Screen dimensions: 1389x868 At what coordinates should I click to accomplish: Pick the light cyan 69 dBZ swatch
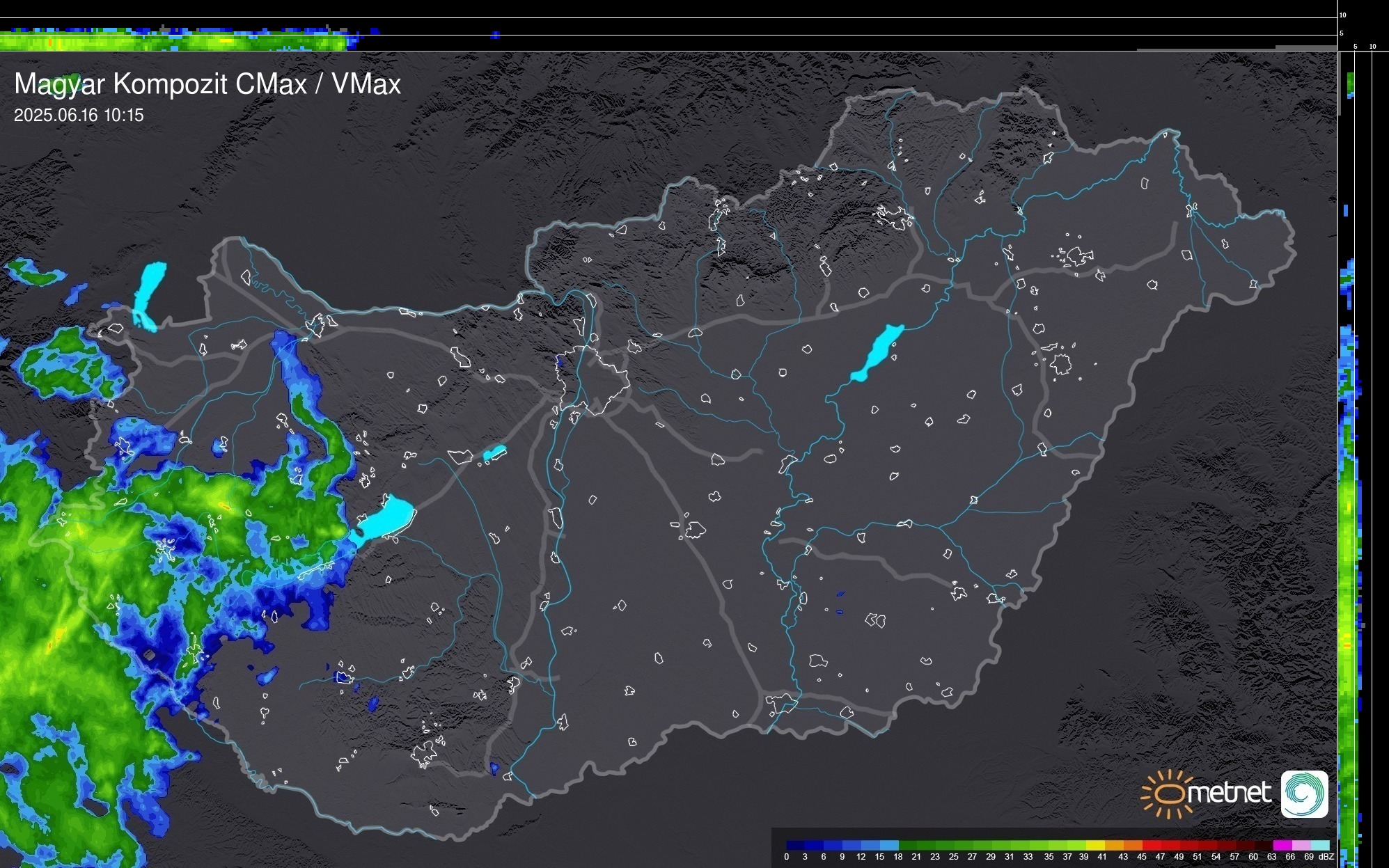pos(1319,845)
